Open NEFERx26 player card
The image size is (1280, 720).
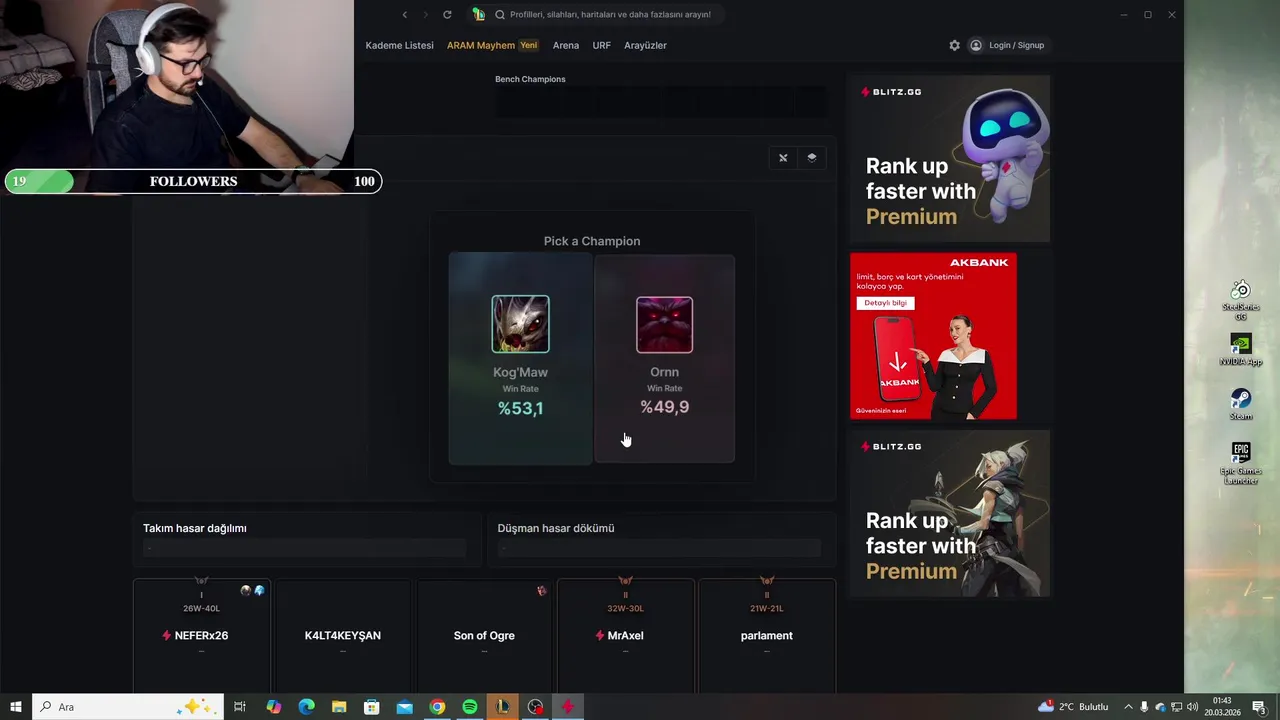pos(201,635)
